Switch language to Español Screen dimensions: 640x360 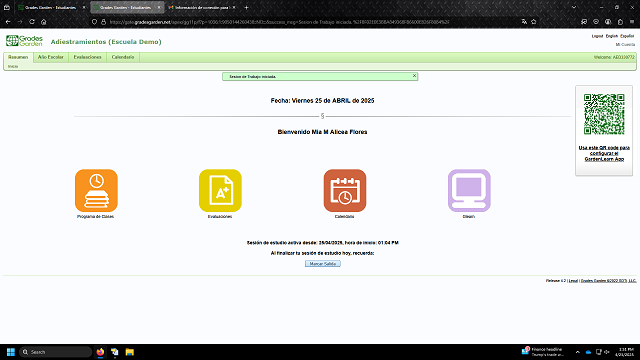coord(627,36)
